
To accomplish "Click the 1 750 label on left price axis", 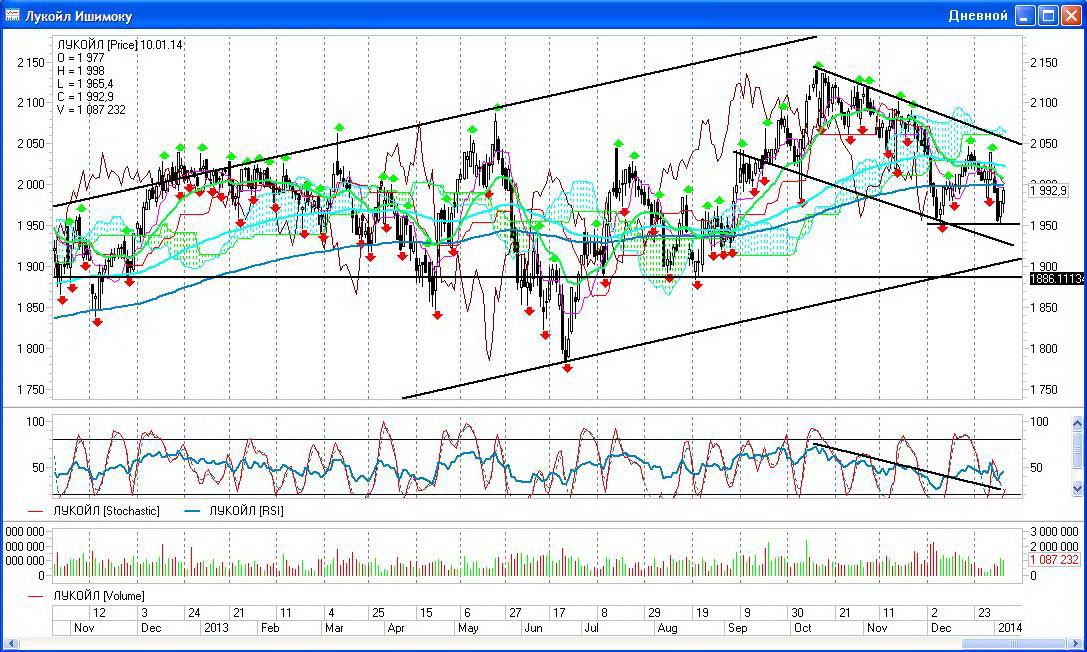I will (31, 389).
